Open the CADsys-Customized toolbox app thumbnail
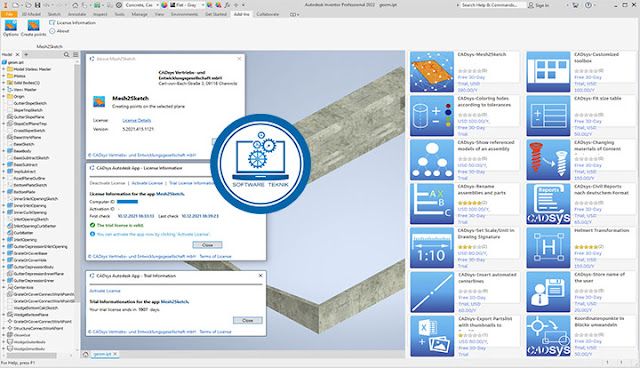The width and height of the screenshot is (640, 368). 548,72
